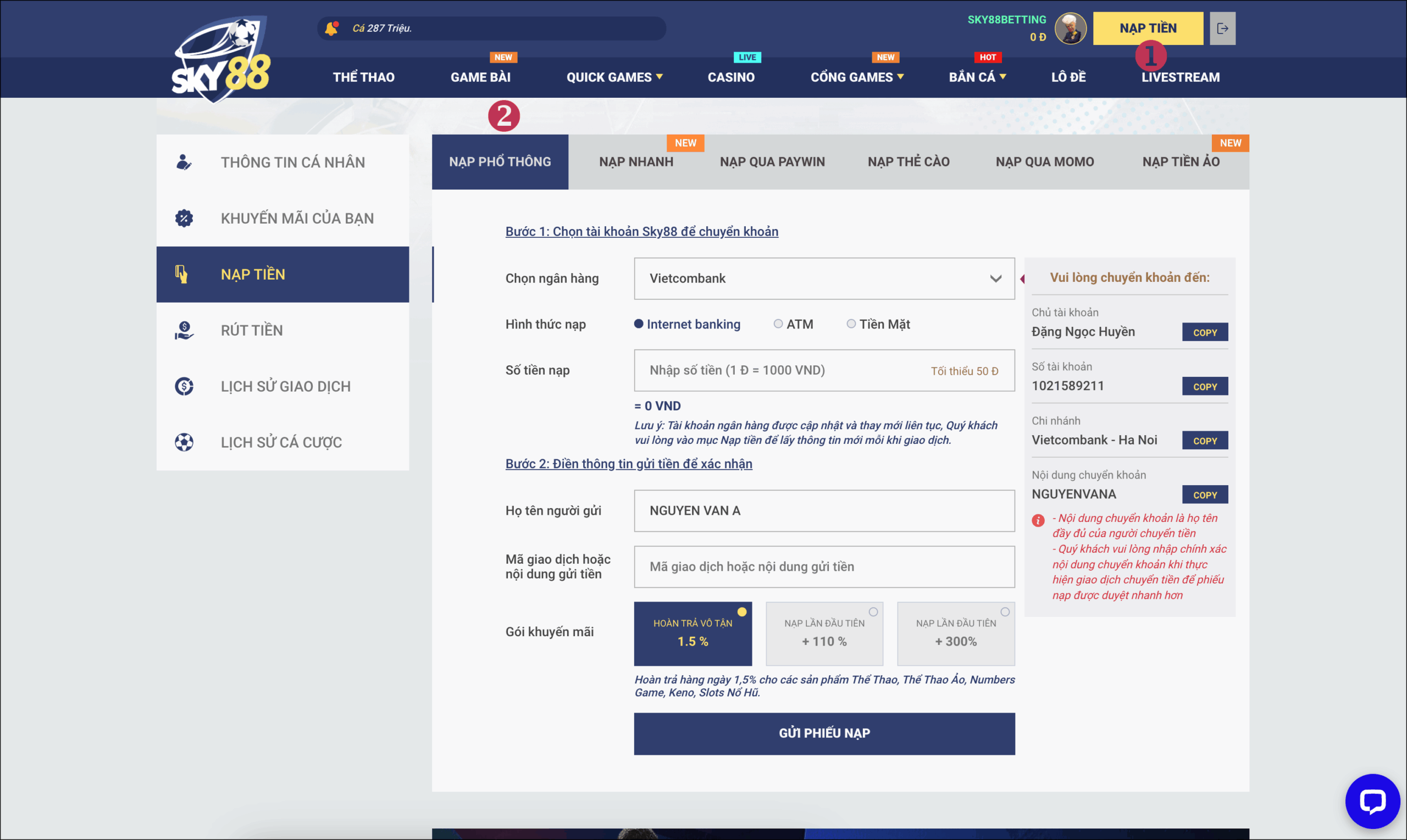The width and height of the screenshot is (1407, 840).
Task: Copy the account number 1021589211
Action: (1205, 386)
